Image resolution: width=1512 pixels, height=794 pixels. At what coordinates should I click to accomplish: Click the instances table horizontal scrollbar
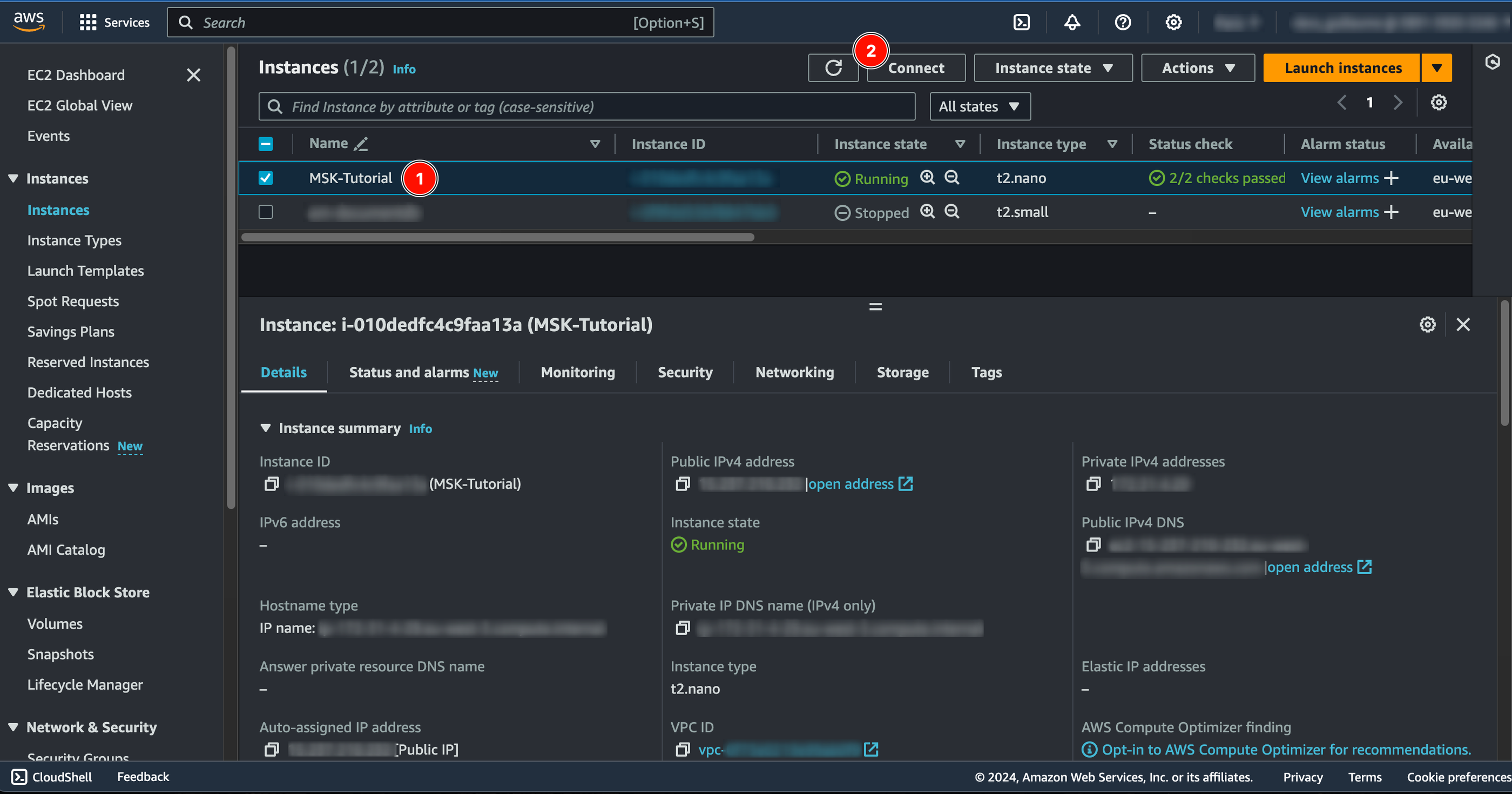click(498, 237)
